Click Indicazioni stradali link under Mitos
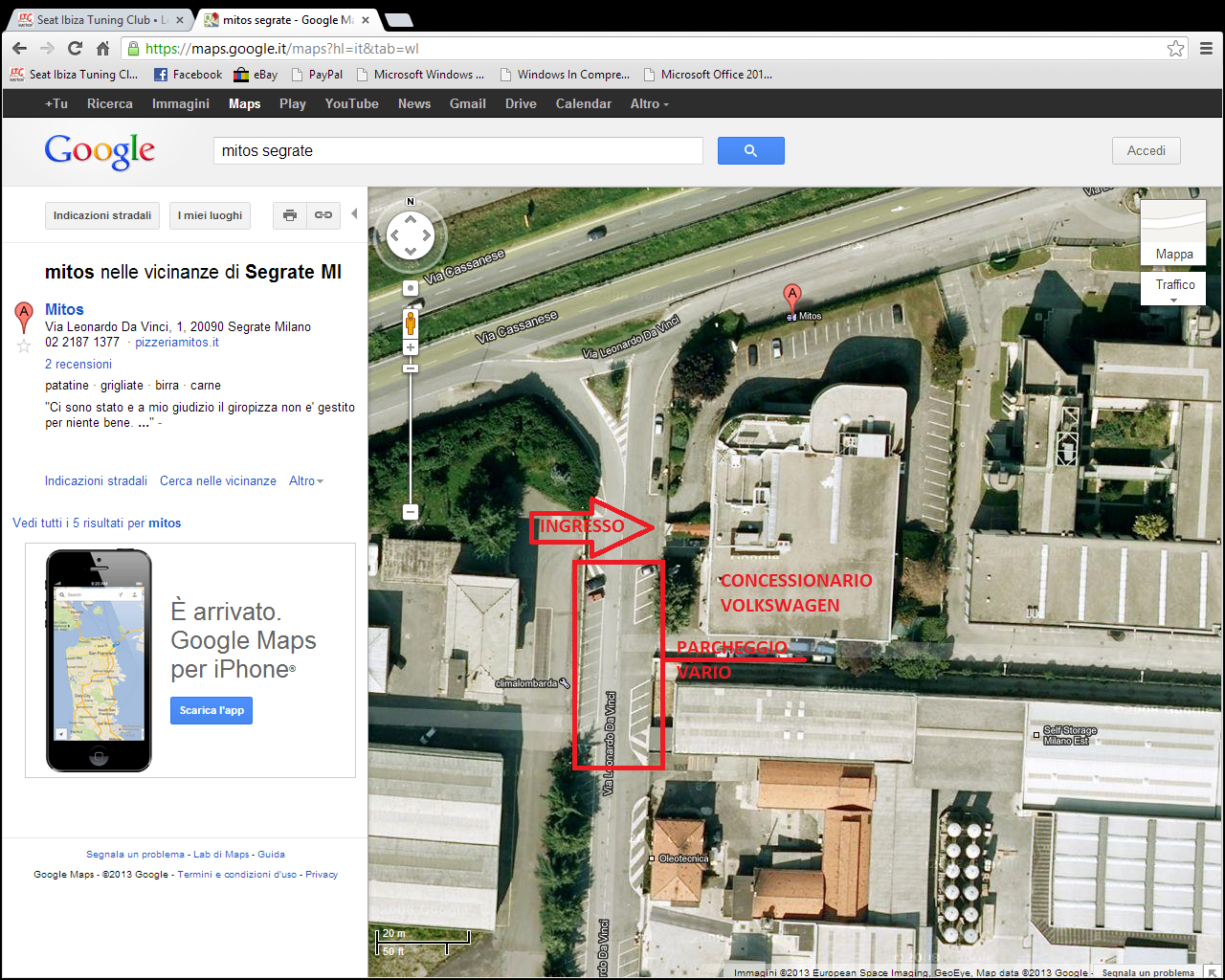The image size is (1225, 980). [x=96, y=480]
